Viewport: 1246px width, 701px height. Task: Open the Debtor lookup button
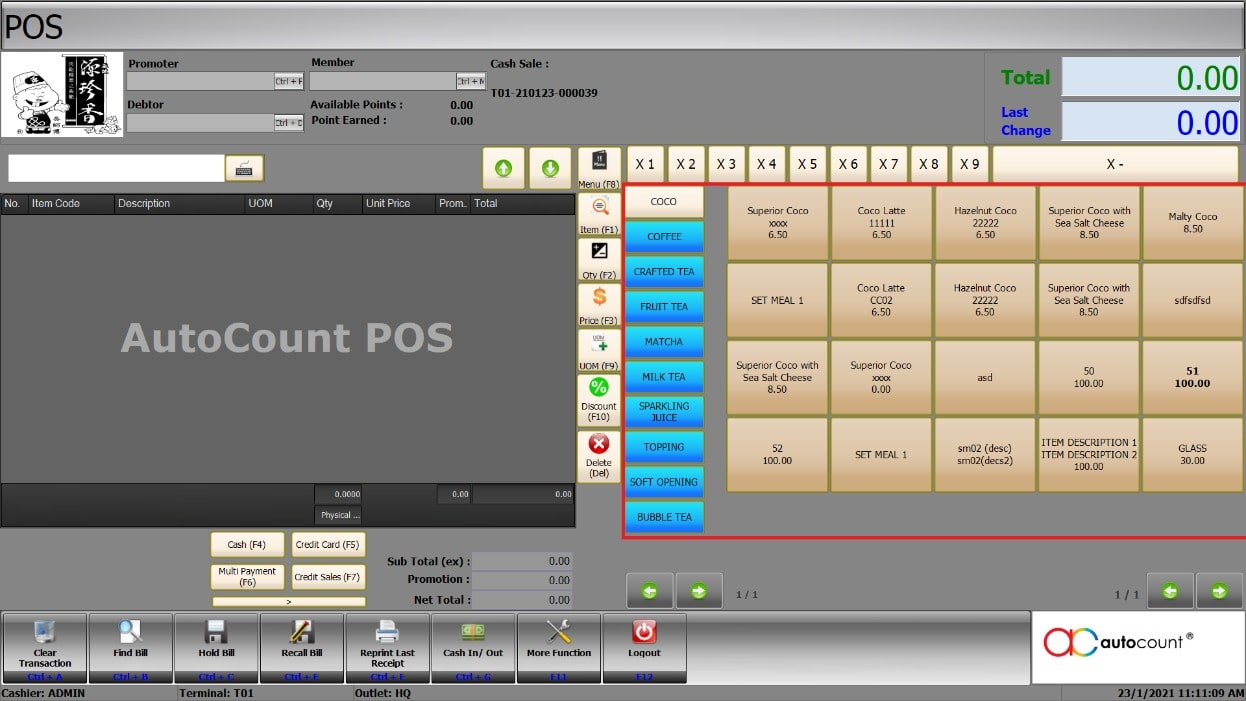pos(289,123)
